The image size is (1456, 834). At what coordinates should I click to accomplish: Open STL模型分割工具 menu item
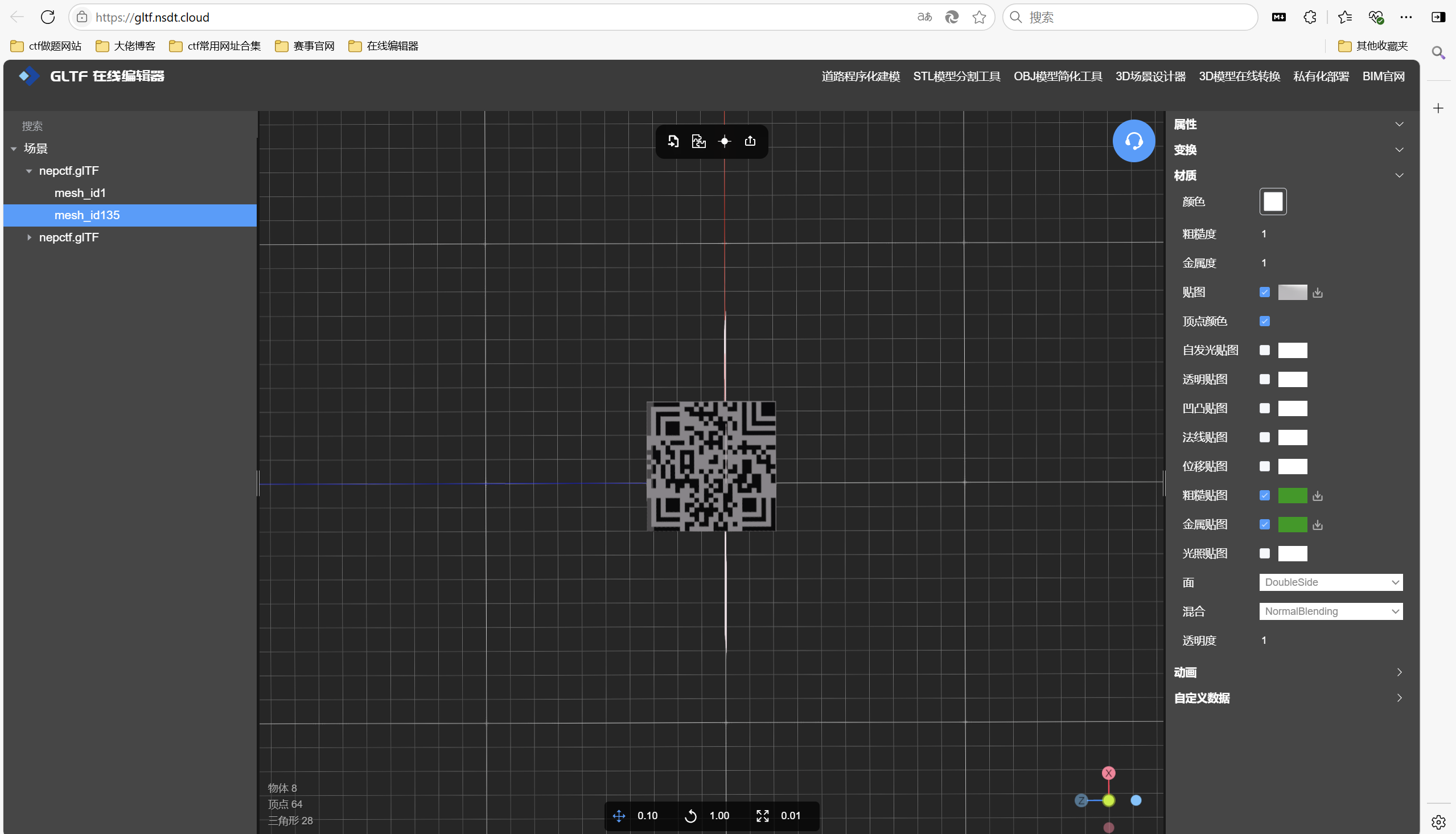957,76
